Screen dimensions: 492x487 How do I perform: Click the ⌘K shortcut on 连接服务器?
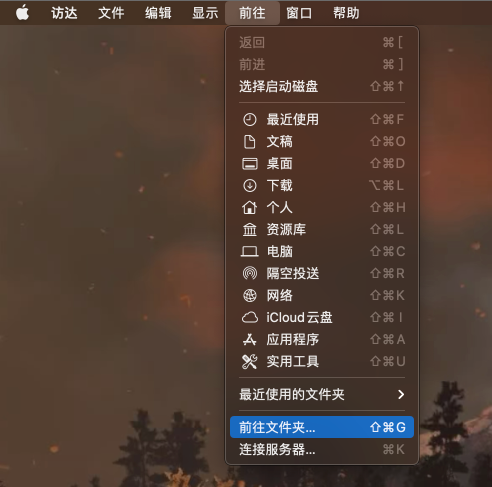pos(394,449)
